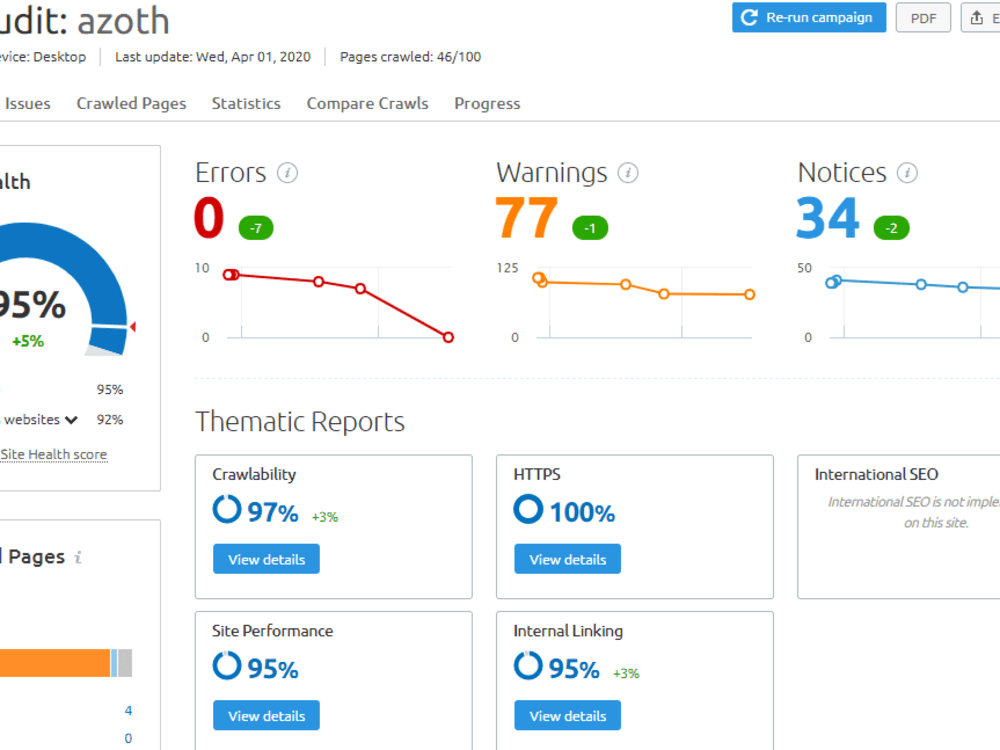
Task: Select last point on Warnings chart
Action: pos(750,294)
